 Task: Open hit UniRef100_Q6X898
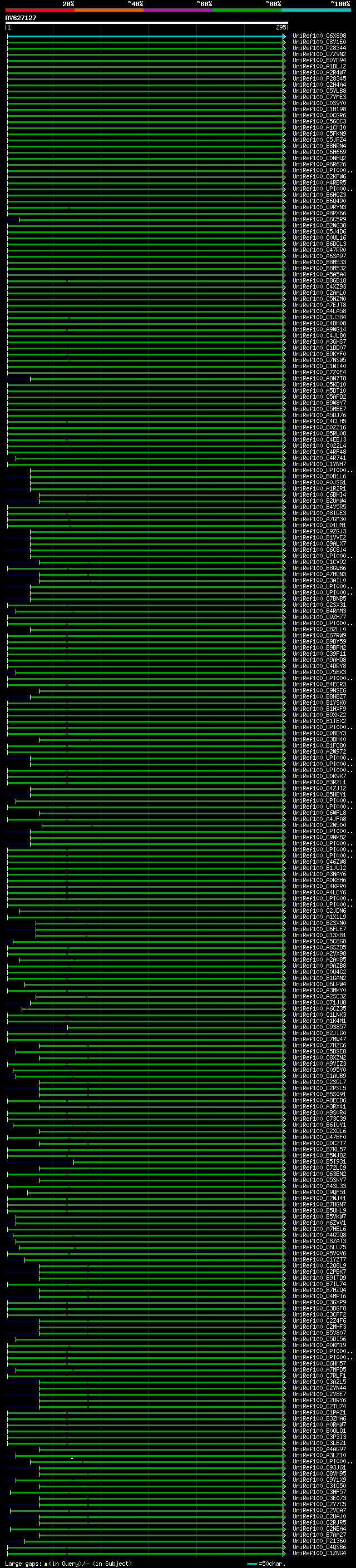tap(319, 36)
